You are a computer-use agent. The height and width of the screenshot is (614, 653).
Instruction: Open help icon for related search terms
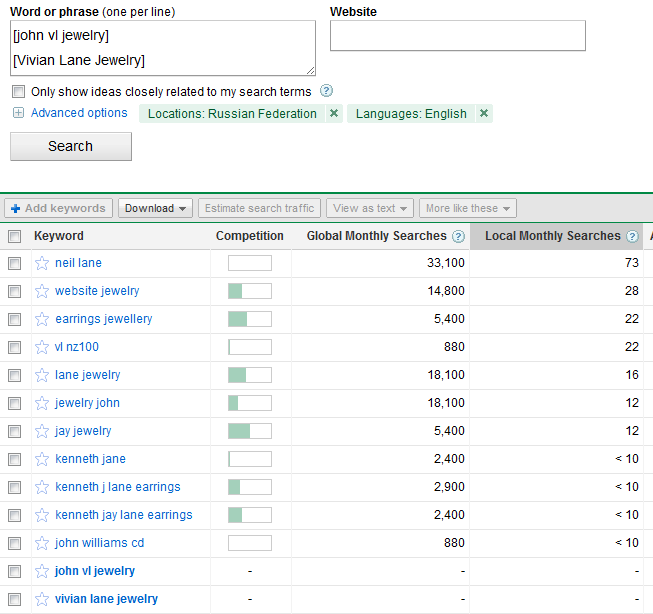click(x=326, y=91)
